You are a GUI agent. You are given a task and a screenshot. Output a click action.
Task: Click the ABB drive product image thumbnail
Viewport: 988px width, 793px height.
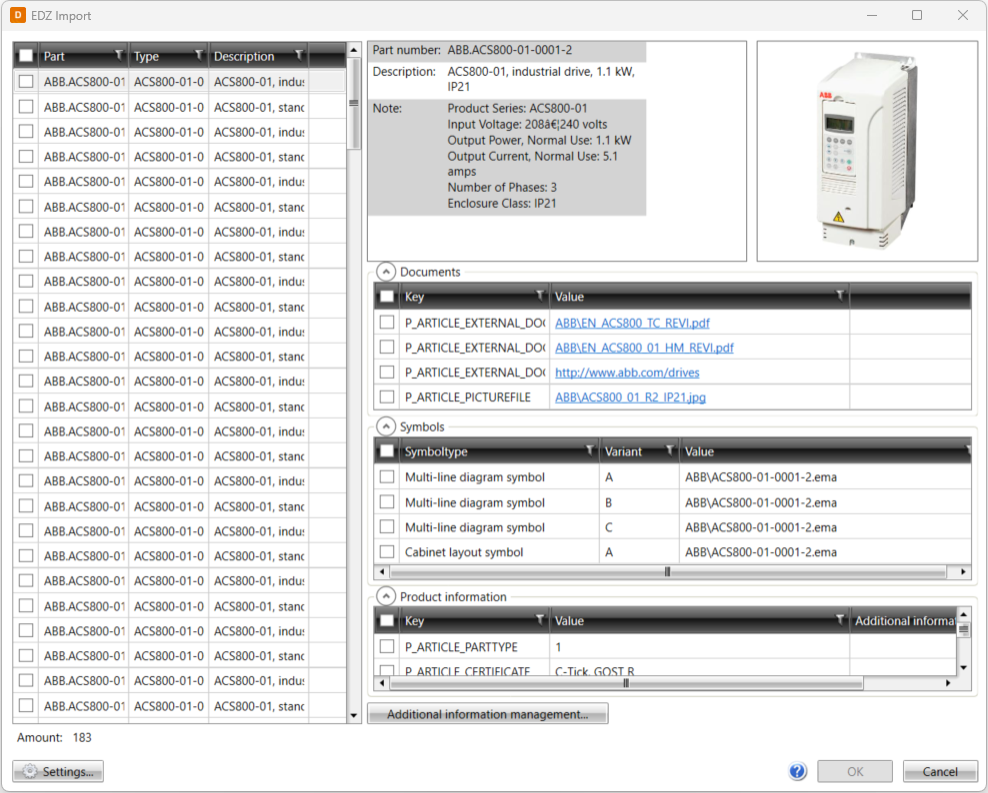[x=866, y=151]
